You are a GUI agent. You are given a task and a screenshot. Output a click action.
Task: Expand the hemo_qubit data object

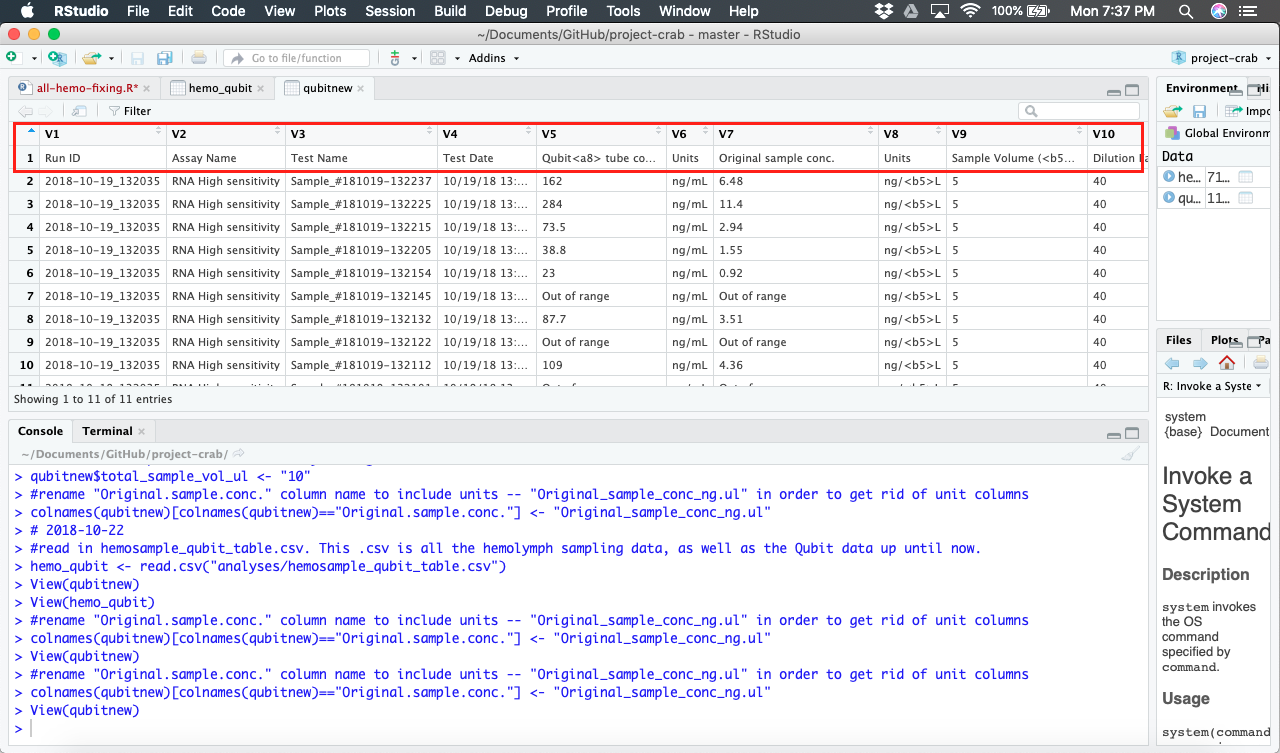click(1168, 176)
